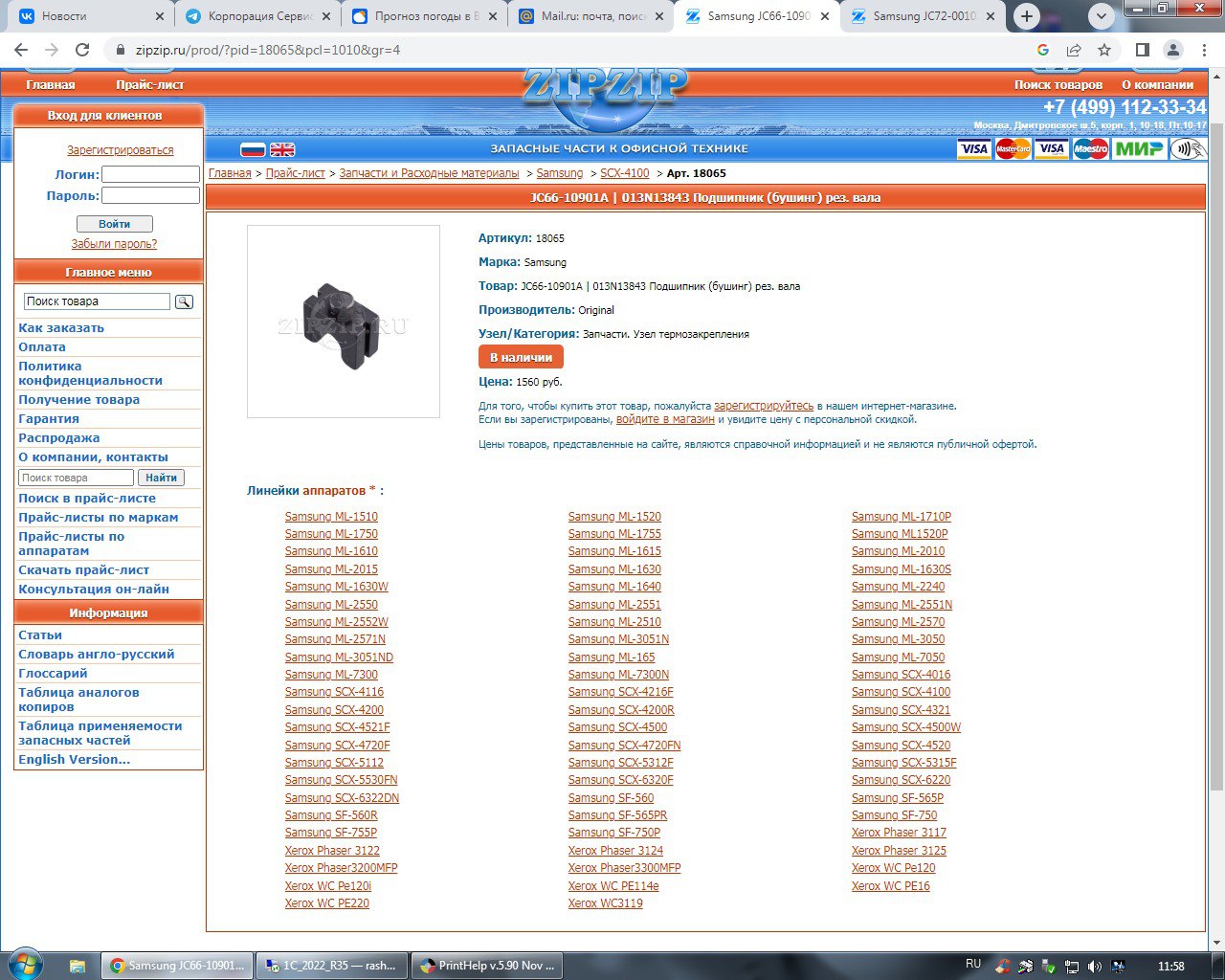Open 'SCX-4100' breadcrumb link
Screen dimensions: 1225x980
coord(625,173)
